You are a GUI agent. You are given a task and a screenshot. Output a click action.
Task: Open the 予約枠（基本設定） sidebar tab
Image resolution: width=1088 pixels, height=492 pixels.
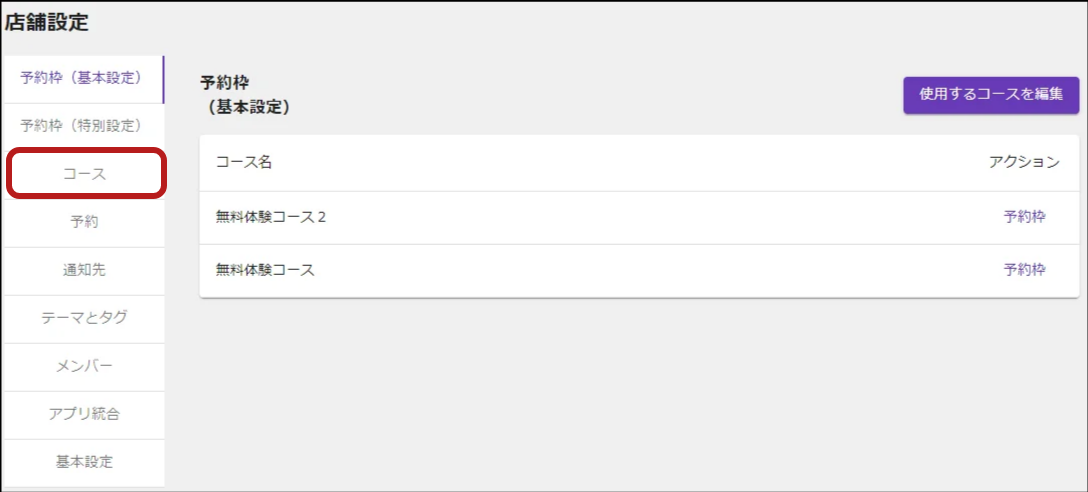point(82,79)
